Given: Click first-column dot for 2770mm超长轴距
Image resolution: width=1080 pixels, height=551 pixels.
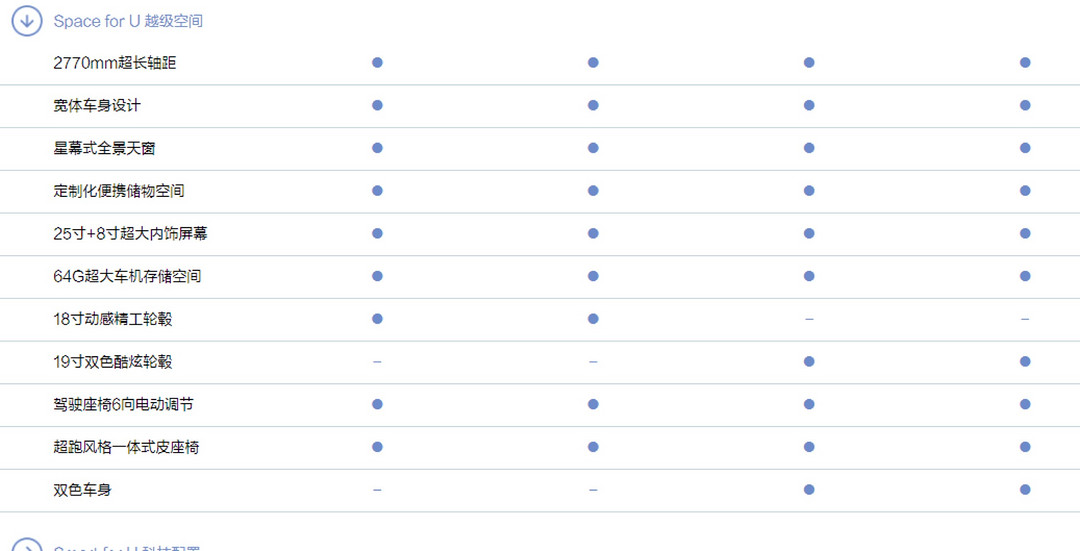Looking at the screenshot, I should (x=377, y=63).
